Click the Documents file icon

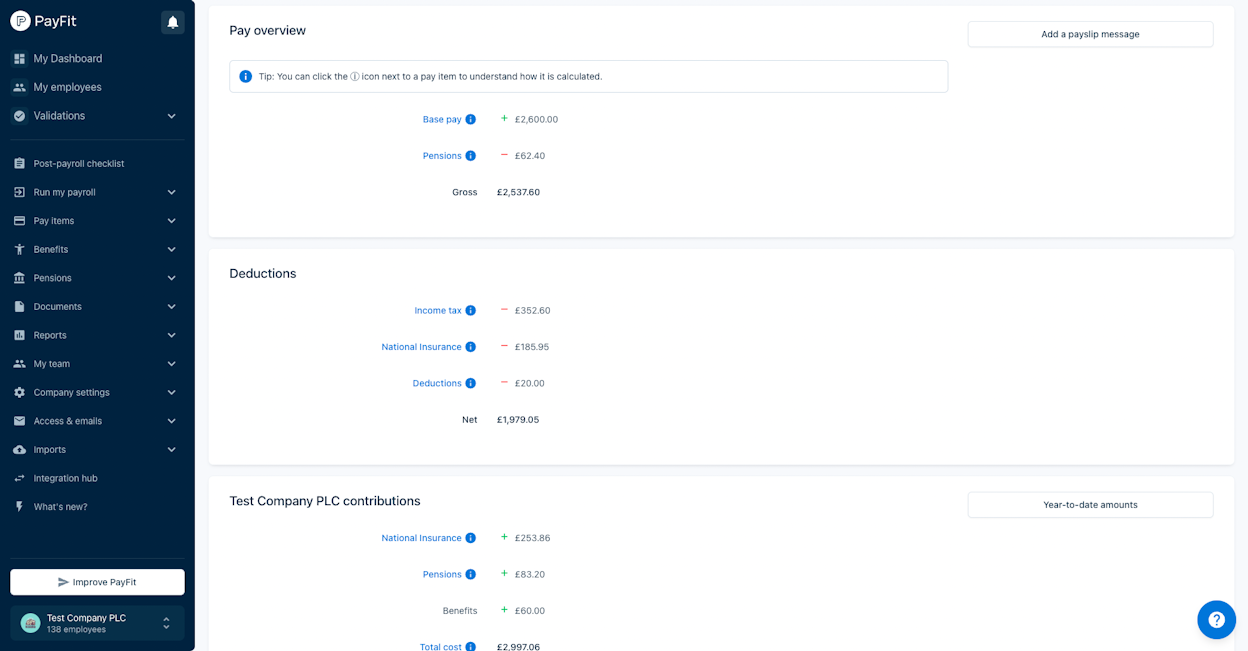click(x=19, y=307)
